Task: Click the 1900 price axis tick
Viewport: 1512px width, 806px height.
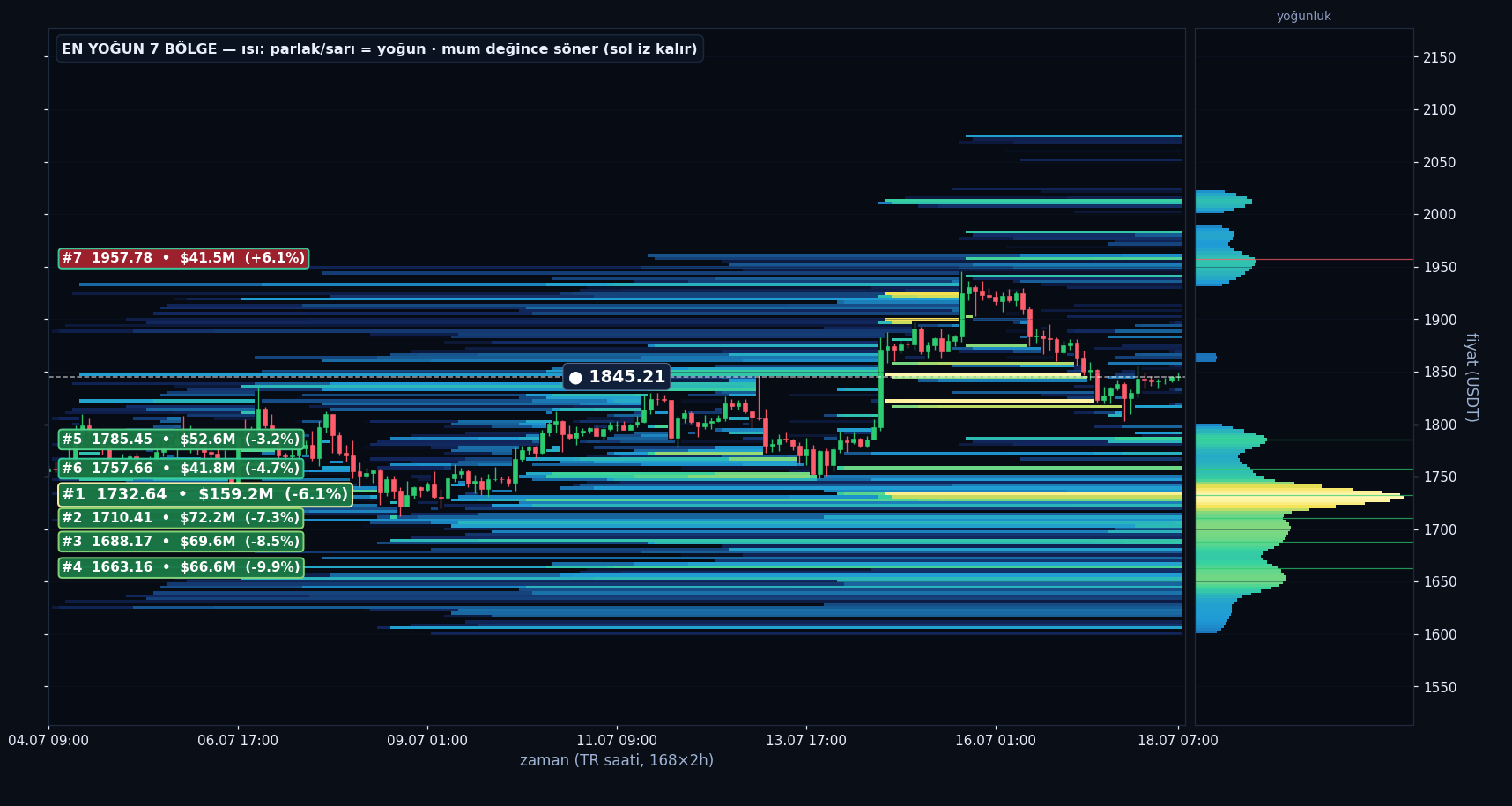Action: (x=1440, y=321)
